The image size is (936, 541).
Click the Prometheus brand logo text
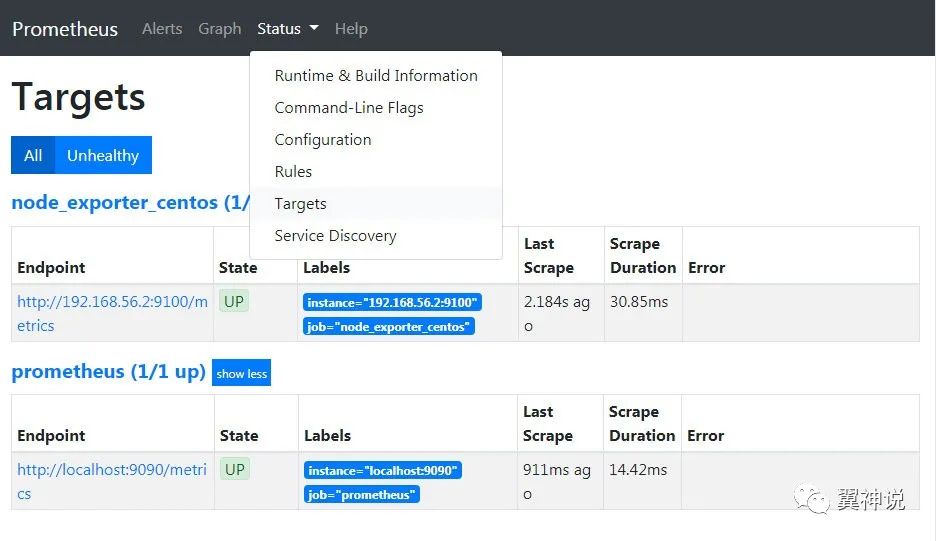pos(65,29)
